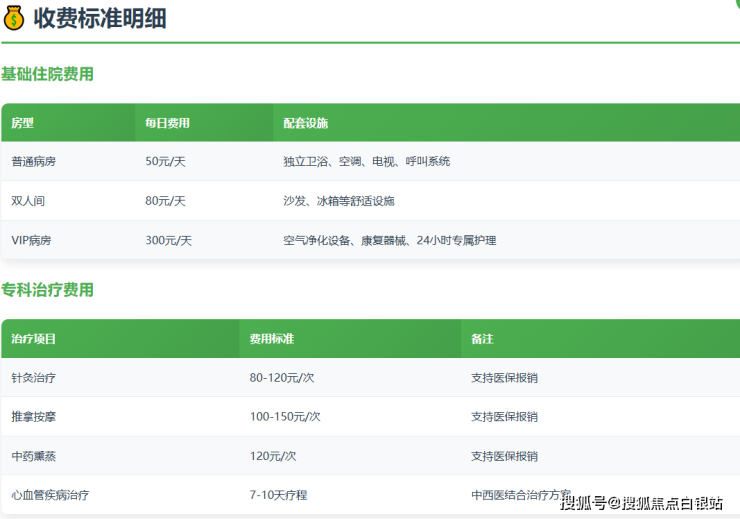
Task: Select the 针灸治疗 treatment item
Action: point(34,378)
